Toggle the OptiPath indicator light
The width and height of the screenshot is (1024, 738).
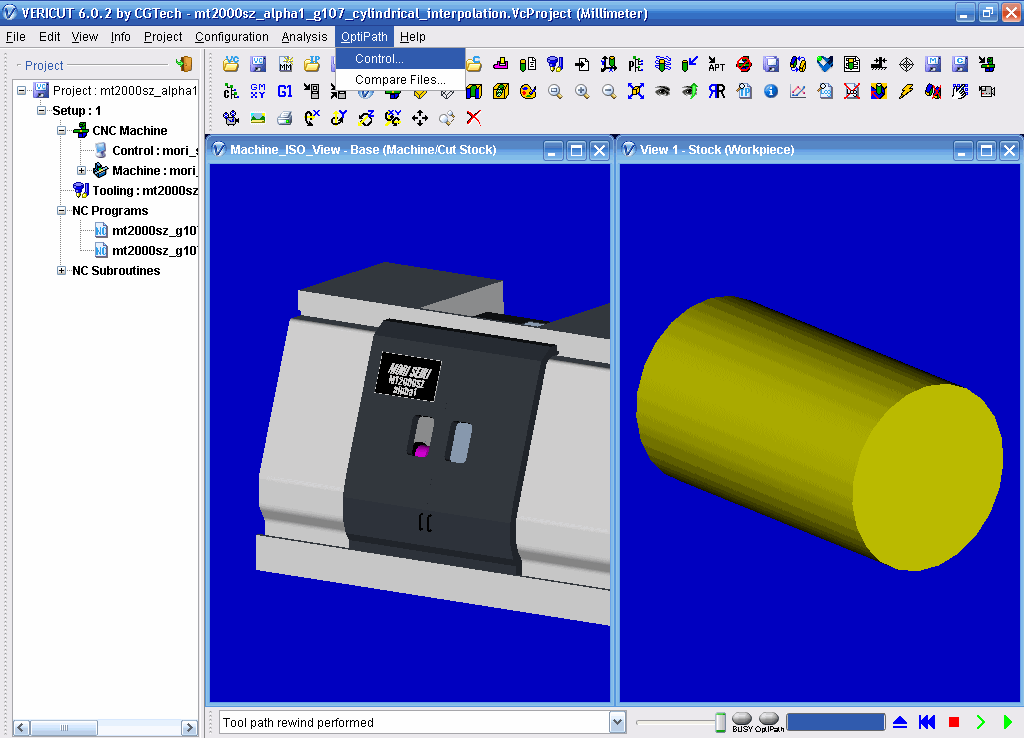769,718
